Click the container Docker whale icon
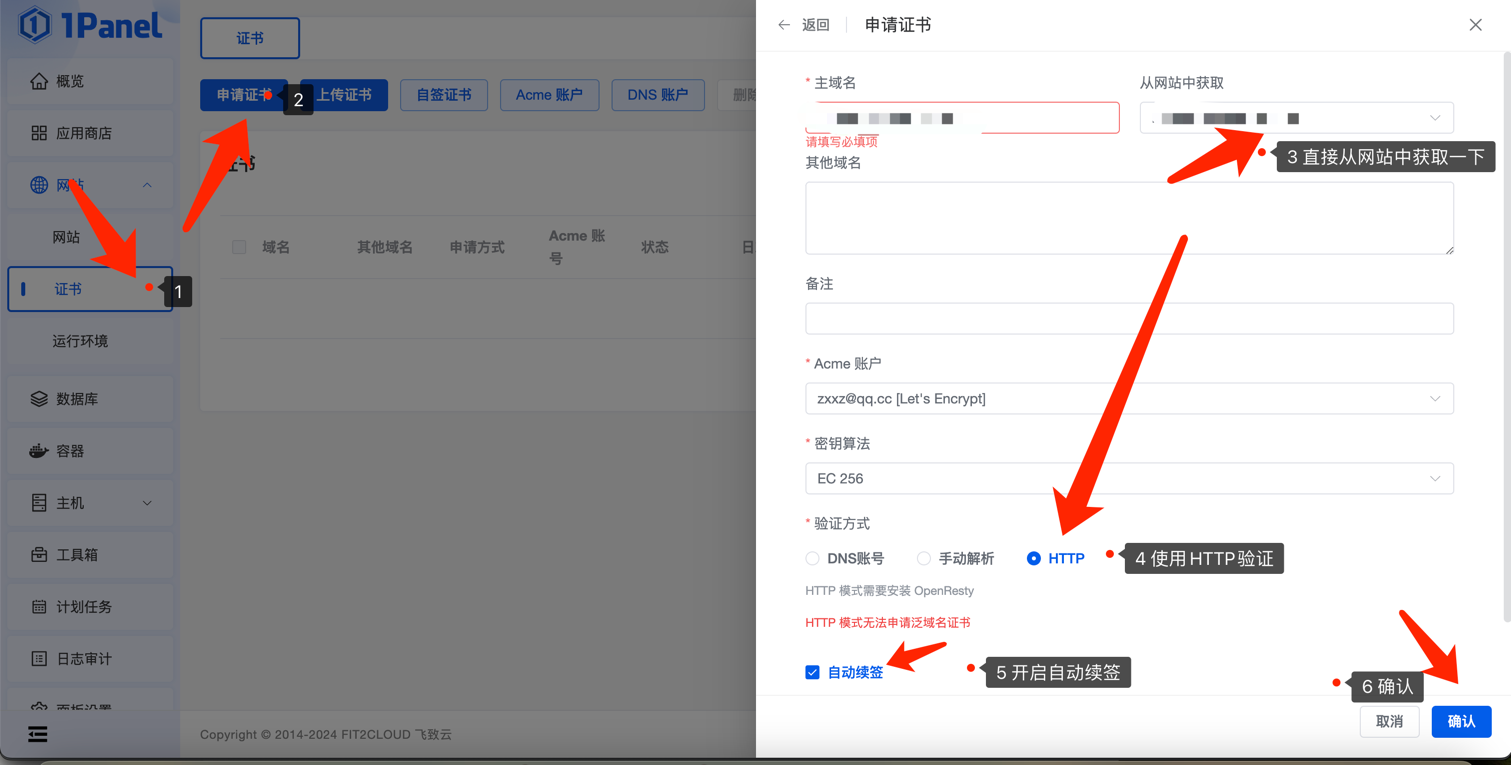Viewport: 1511px width, 765px height. (39, 451)
